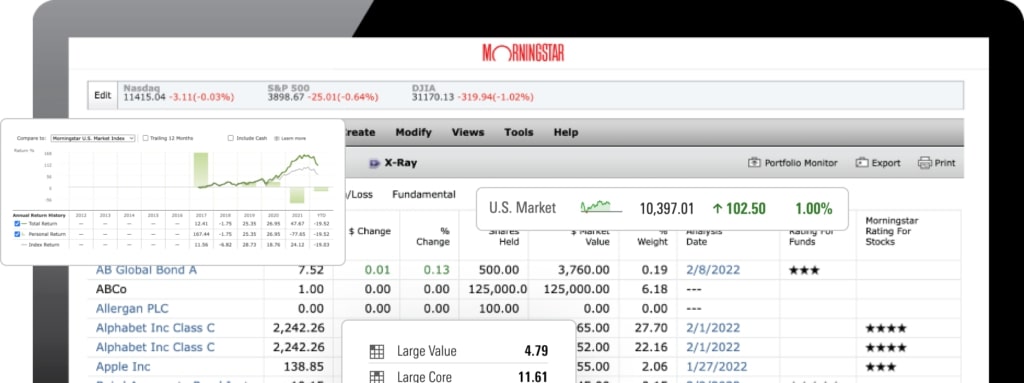Open the Tools menu
1024x383 pixels.
[x=519, y=132]
